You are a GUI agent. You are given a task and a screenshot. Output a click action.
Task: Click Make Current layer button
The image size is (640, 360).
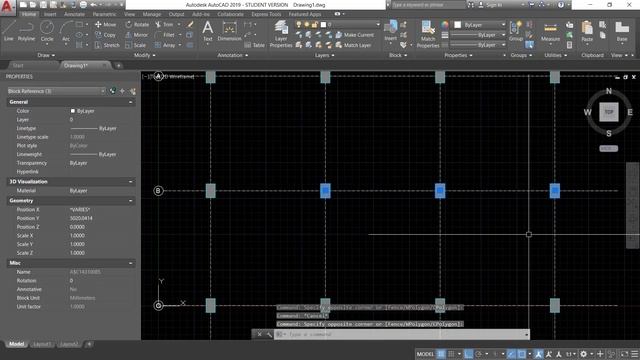[354, 35]
